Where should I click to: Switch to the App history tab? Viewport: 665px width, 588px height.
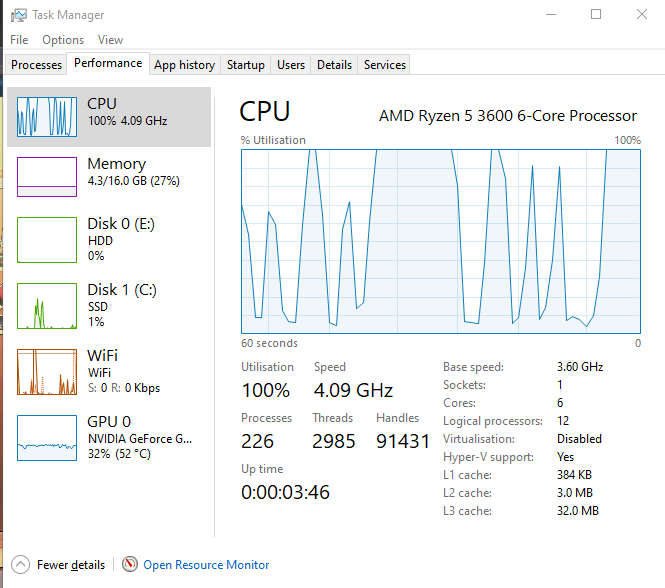(x=184, y=65)
